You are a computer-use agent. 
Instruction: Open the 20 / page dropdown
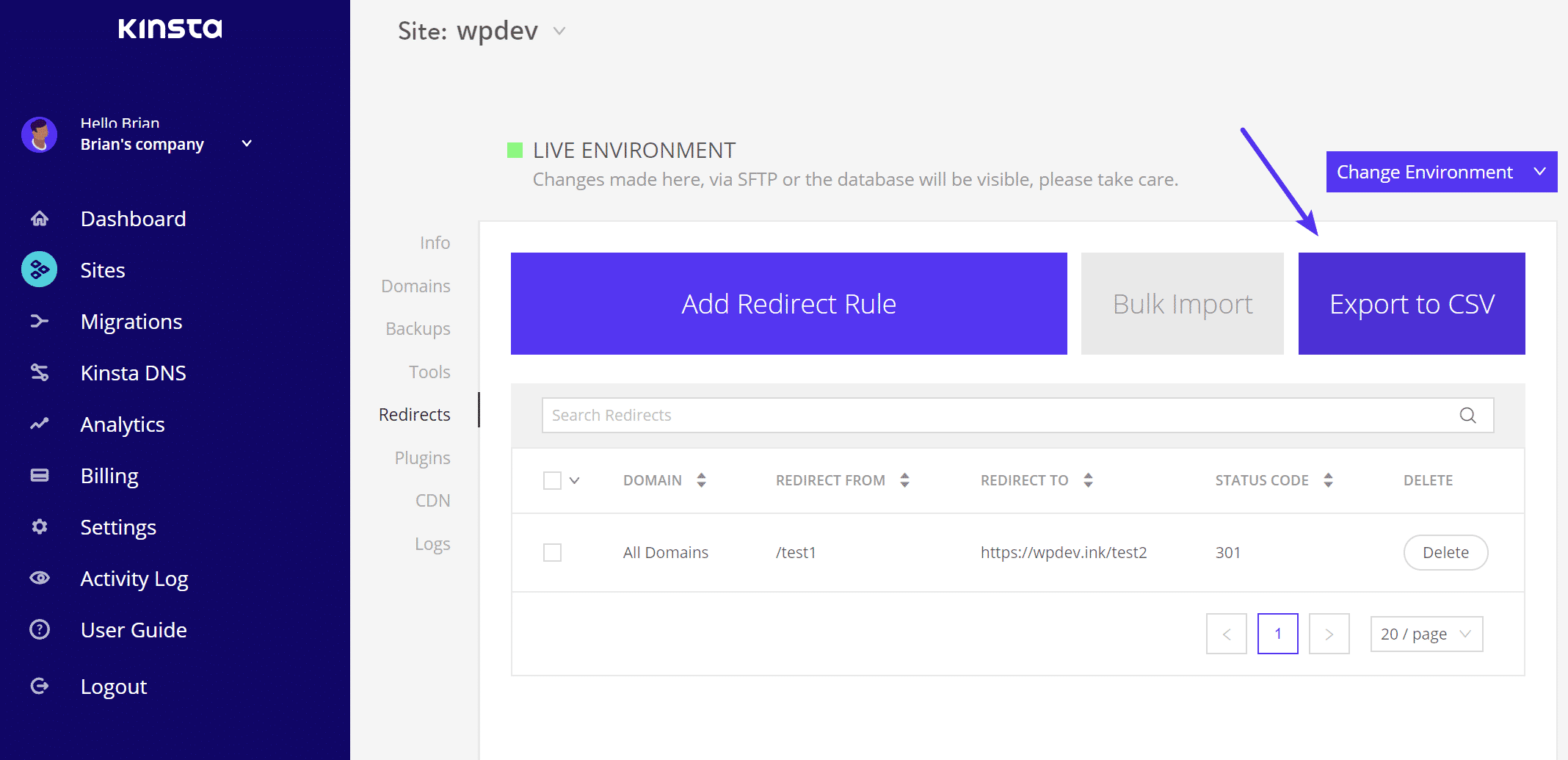point(1426,633)
